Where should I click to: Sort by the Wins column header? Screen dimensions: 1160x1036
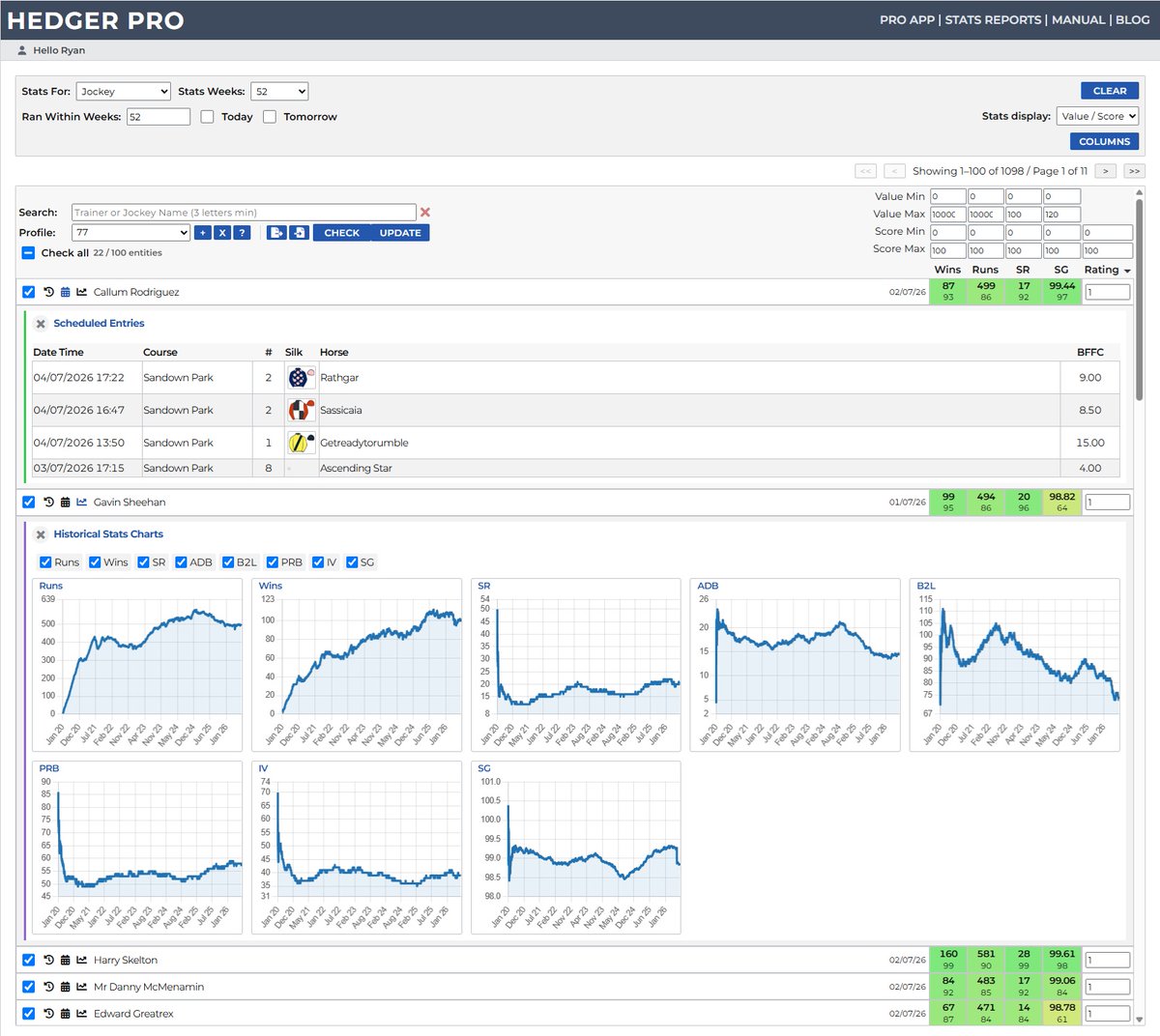point(947,270)
